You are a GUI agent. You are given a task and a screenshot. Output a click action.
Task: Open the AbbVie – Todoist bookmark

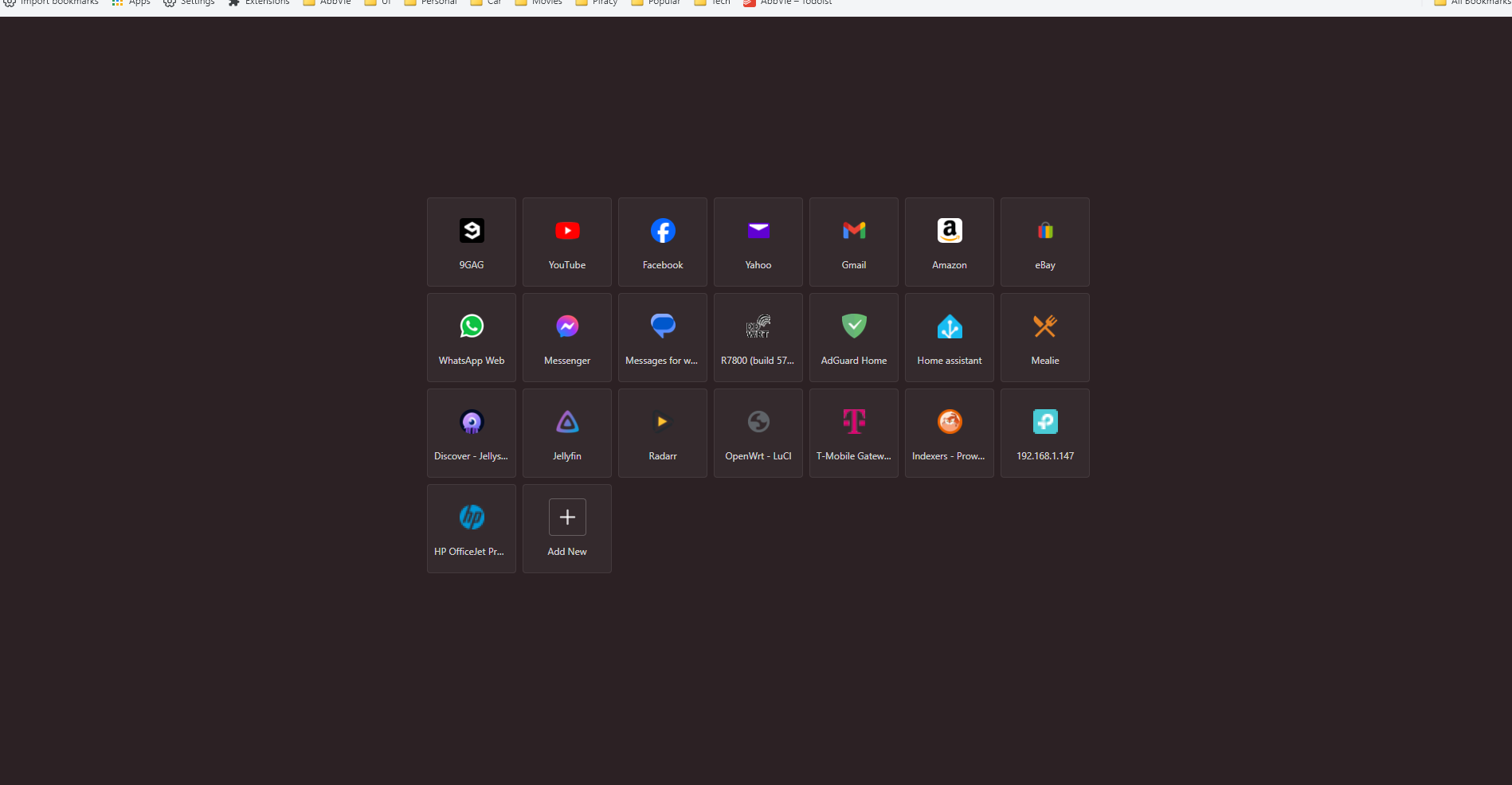coord(788,3)
